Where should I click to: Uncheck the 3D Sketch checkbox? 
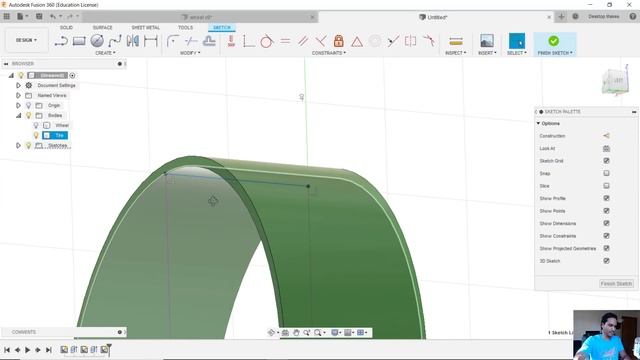(607, 261)
